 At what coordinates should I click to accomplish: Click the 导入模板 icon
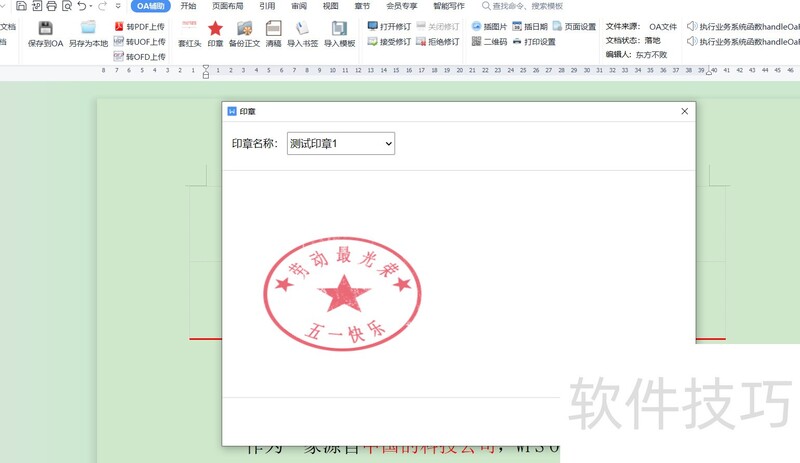click(339, 28)
